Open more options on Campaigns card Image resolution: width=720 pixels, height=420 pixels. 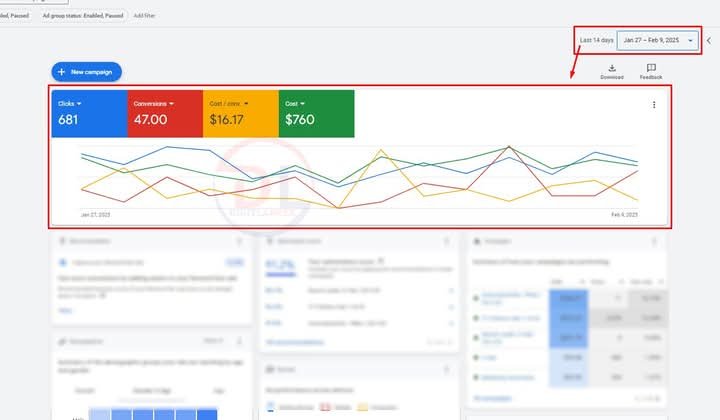pos(656,241)
